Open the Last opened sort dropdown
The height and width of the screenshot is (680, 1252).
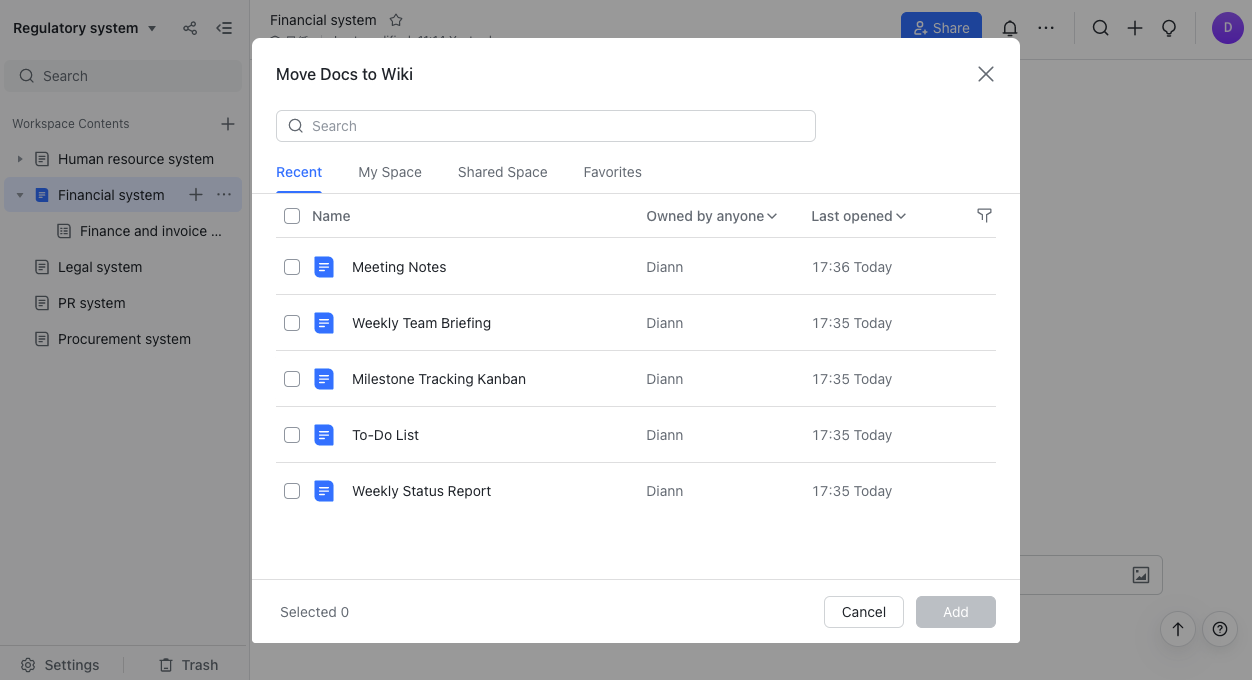coord(858,216)
